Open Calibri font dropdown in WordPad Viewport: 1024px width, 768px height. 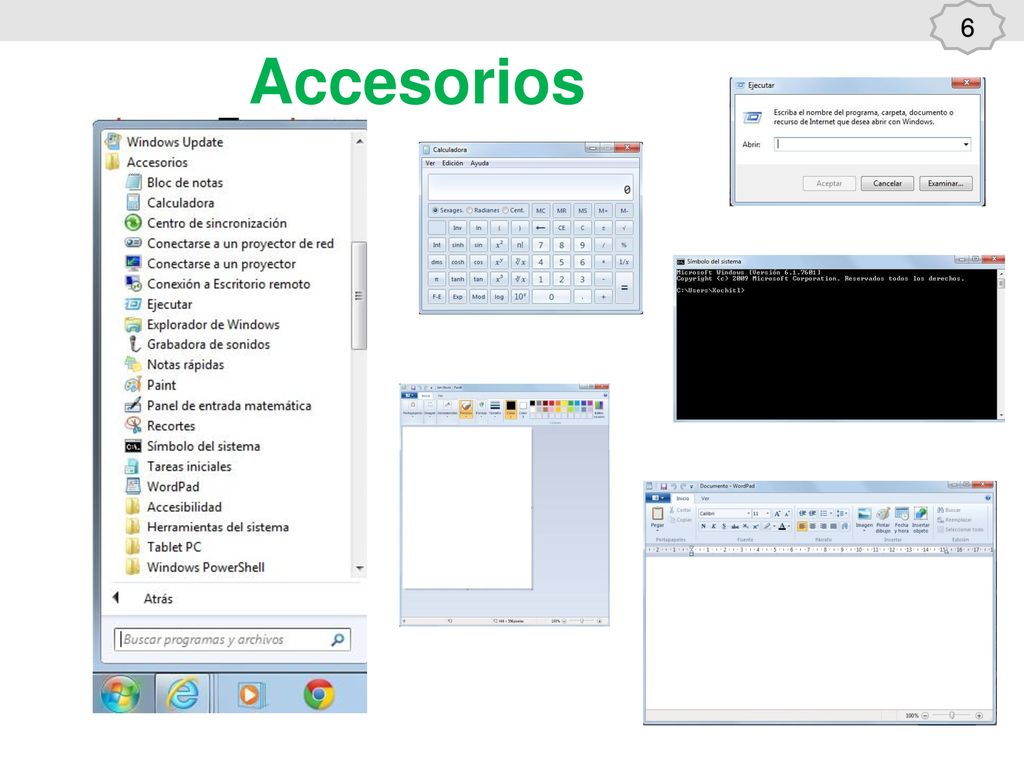[x=748, y=513]
